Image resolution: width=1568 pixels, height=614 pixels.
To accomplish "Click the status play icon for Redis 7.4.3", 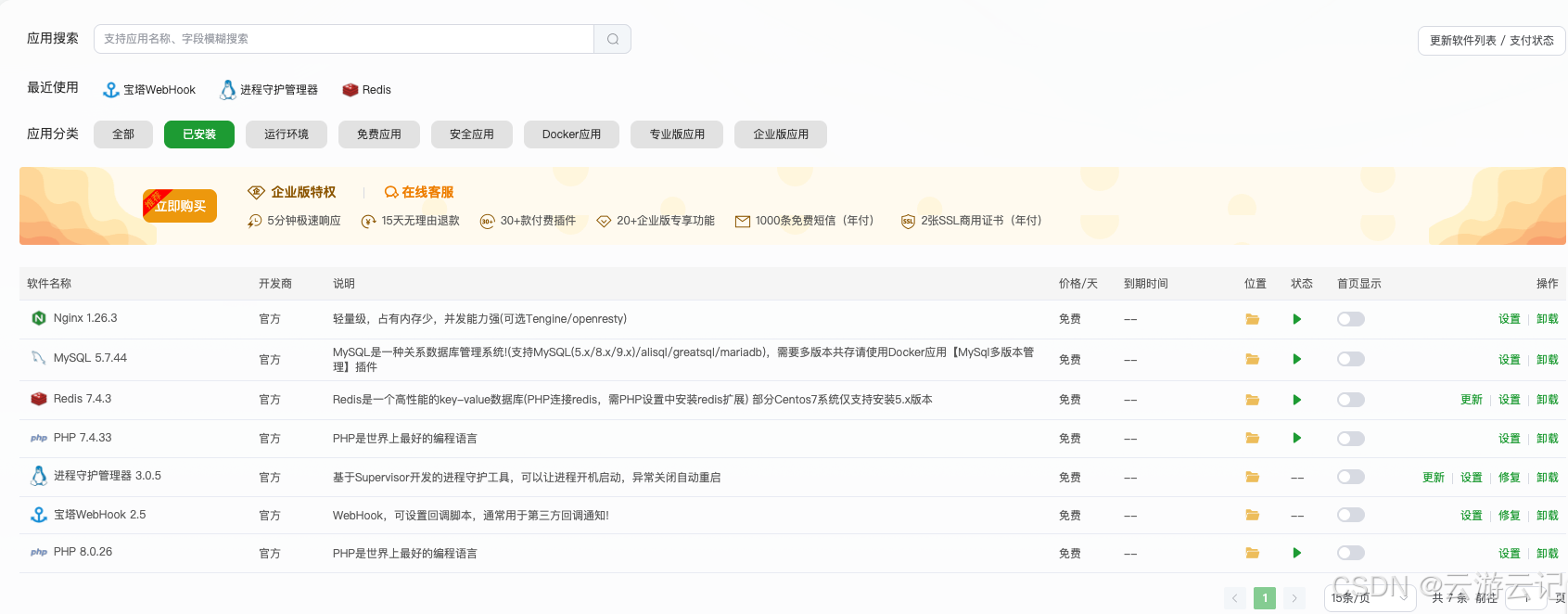I will [x=1297, y=400].
